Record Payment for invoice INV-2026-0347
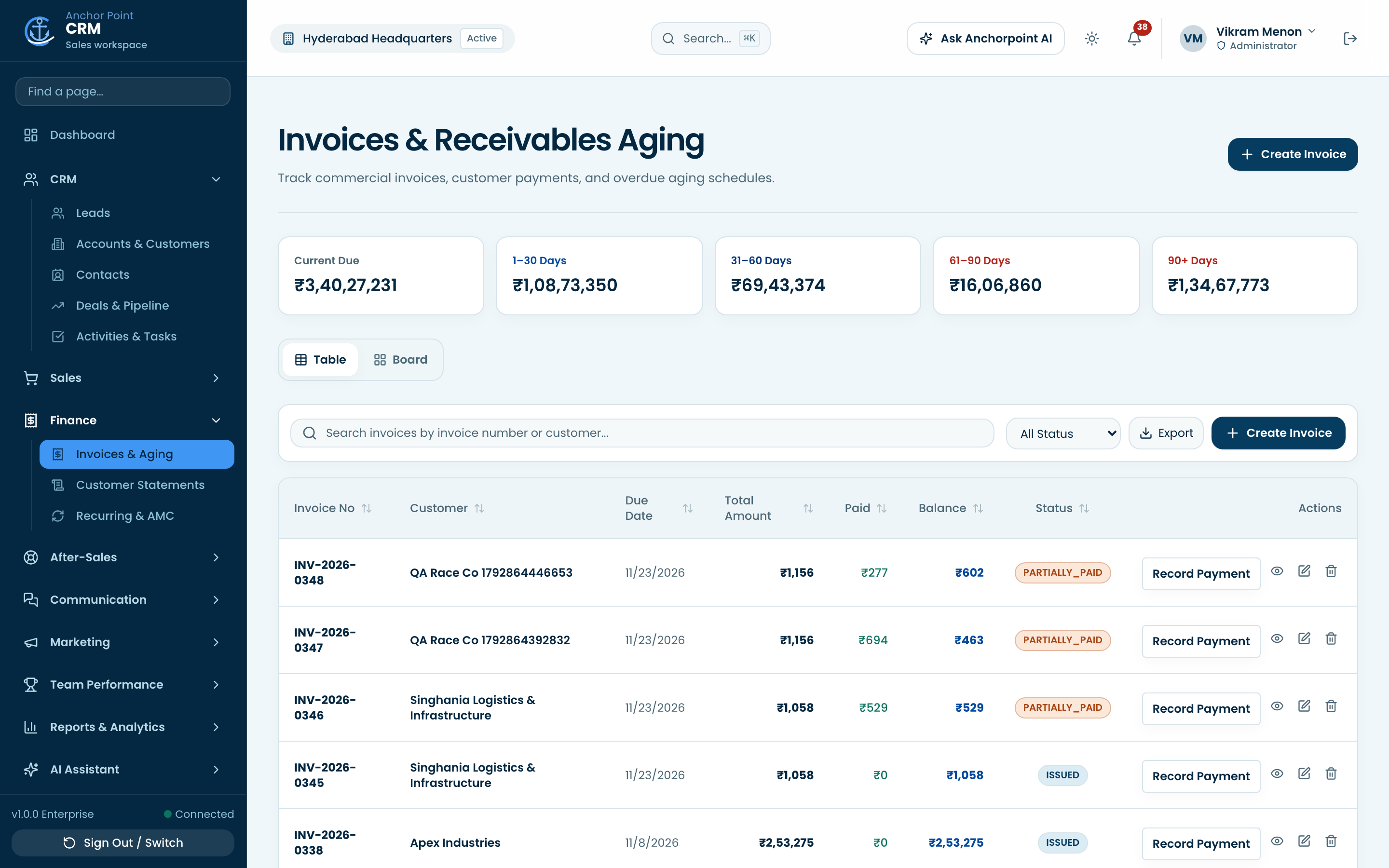 click(x=1201, y=641)
